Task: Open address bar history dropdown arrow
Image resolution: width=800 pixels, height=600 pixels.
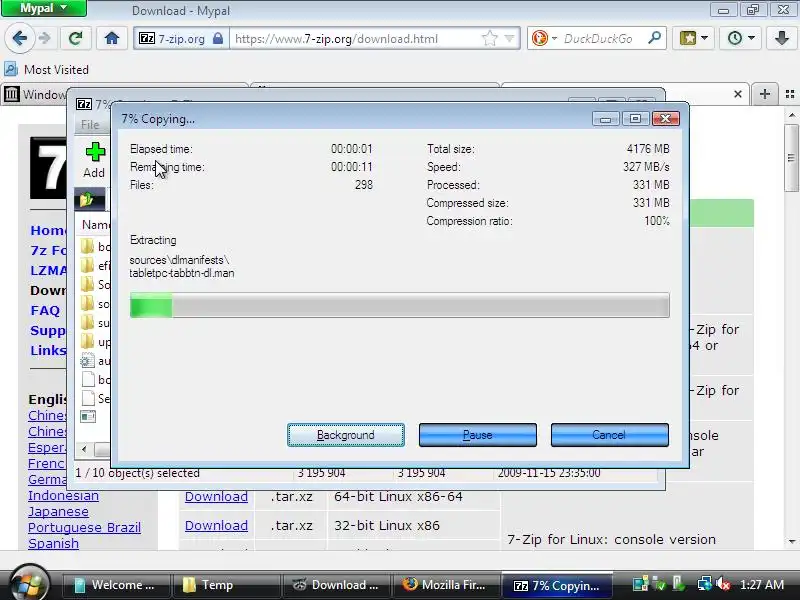Action: coord(509,38)
